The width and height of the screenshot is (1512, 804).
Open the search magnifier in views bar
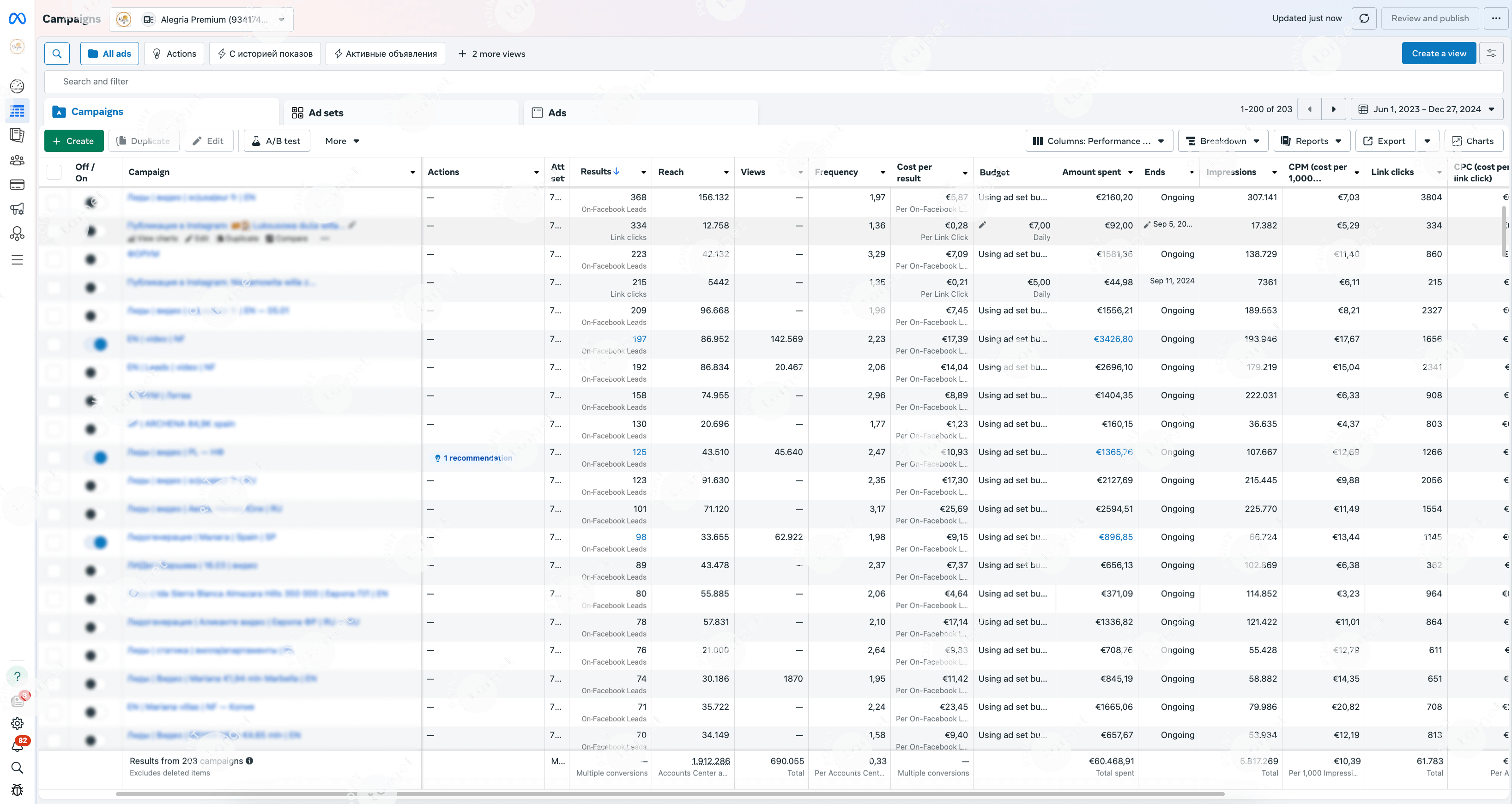coord(57,54)
